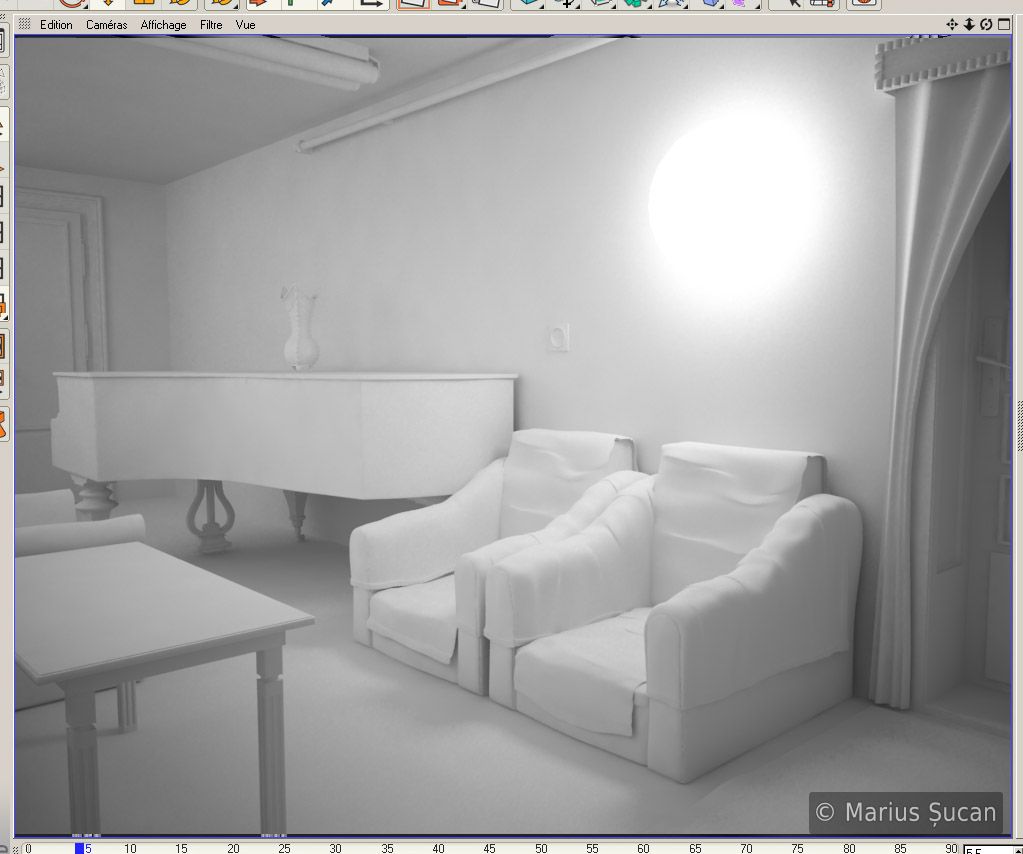The height and width of the screenshot is (854, 1023).
Task: Open the Caméras menu
Action: 106,25
